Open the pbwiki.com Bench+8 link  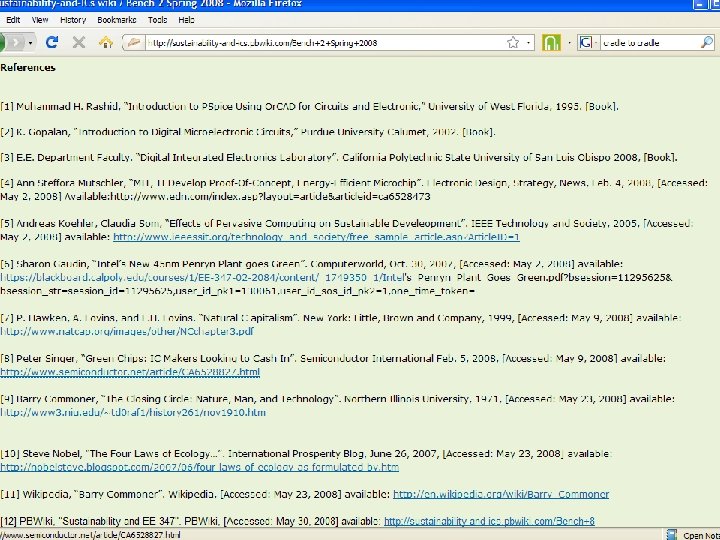pyautogui.click(x=489, y=521)
